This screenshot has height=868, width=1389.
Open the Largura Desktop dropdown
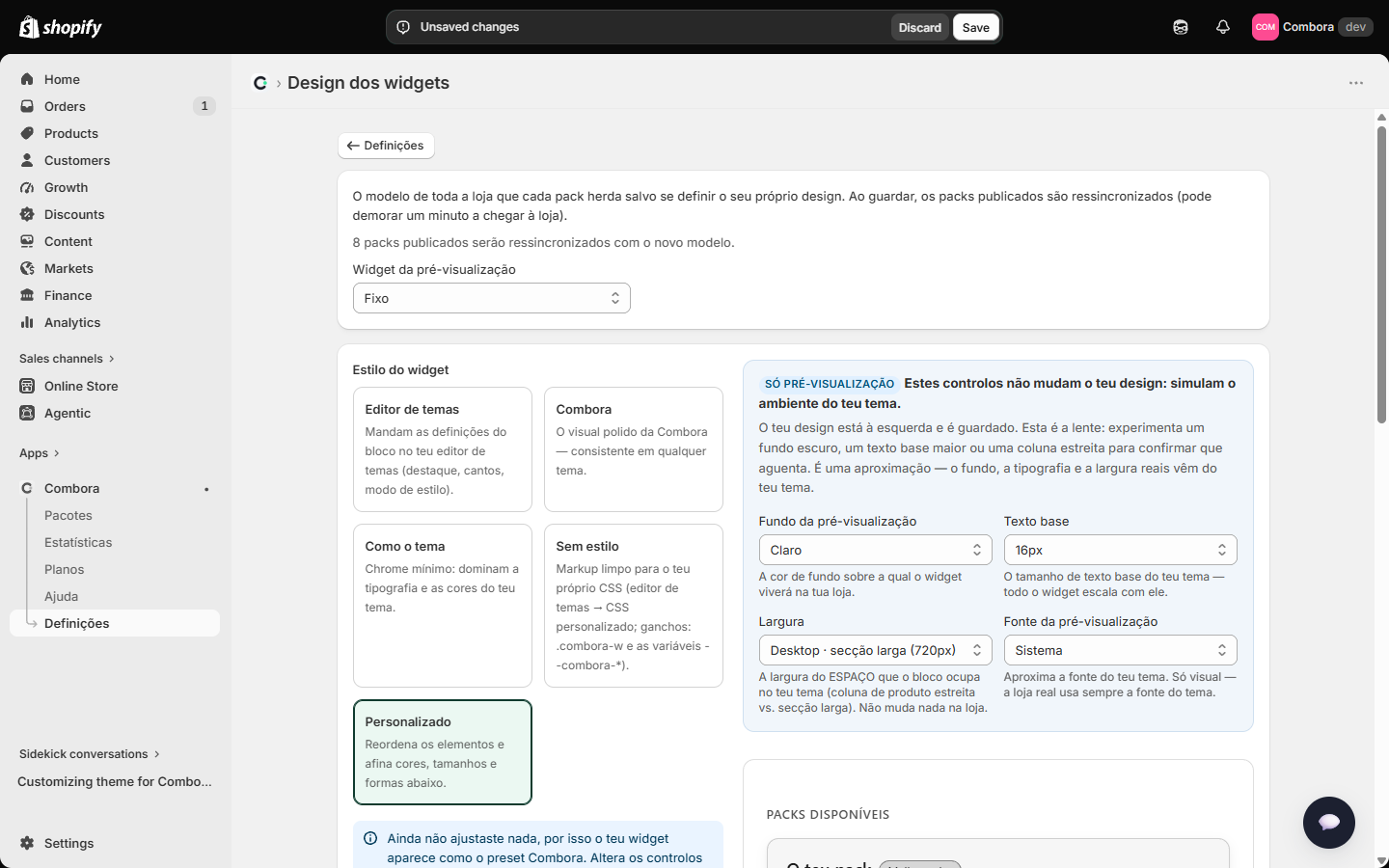[x=876, y=650]
